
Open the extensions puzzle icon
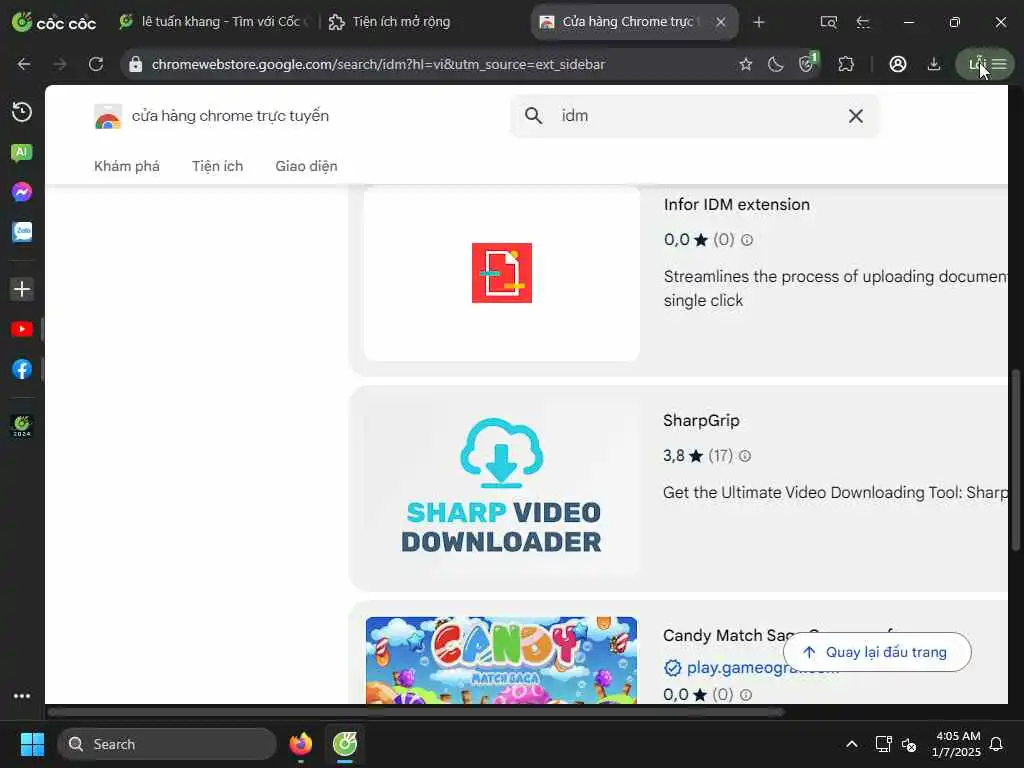tap(846, 64)
